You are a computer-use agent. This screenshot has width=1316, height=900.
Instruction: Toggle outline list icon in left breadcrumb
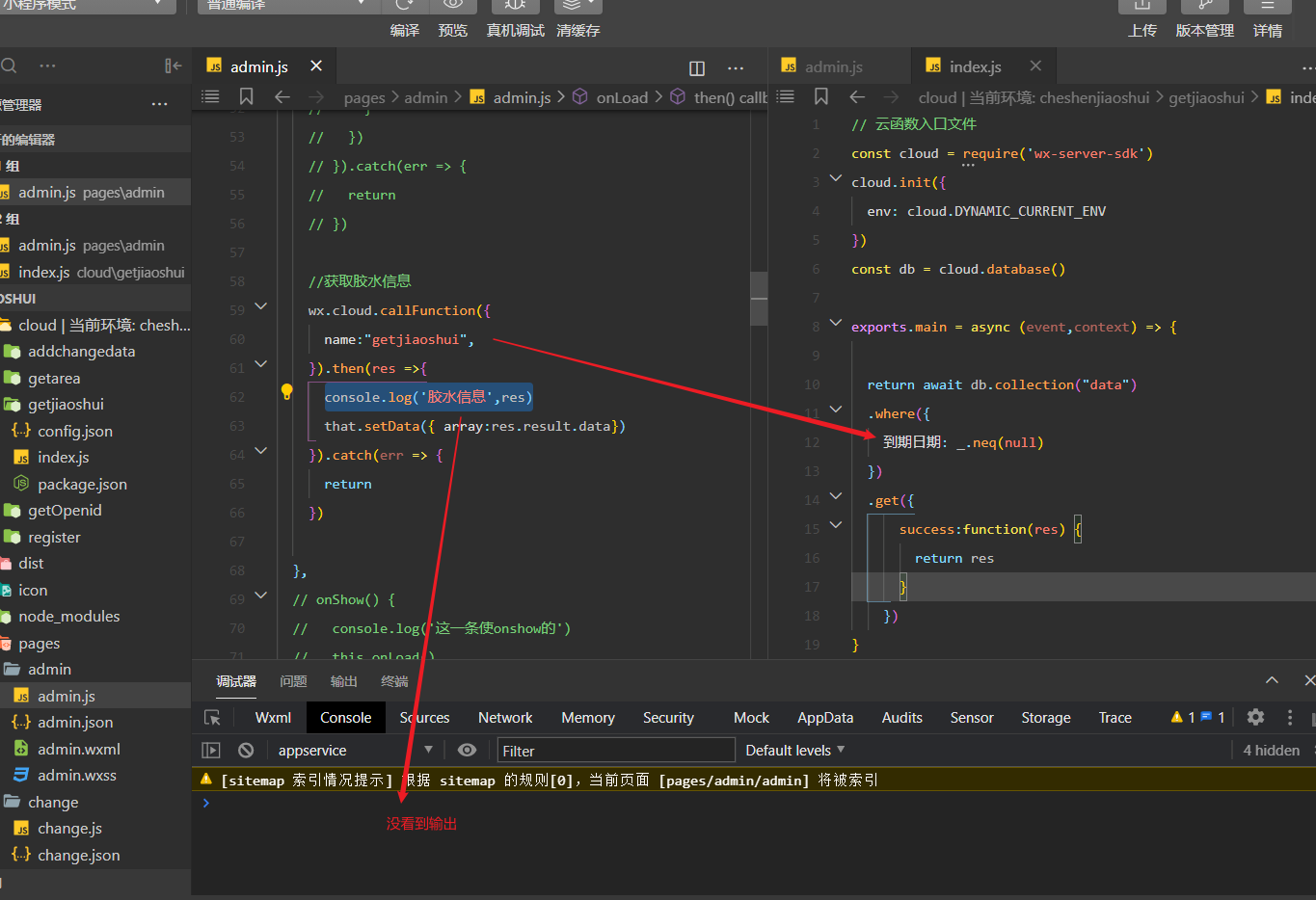tap(210, 96)
